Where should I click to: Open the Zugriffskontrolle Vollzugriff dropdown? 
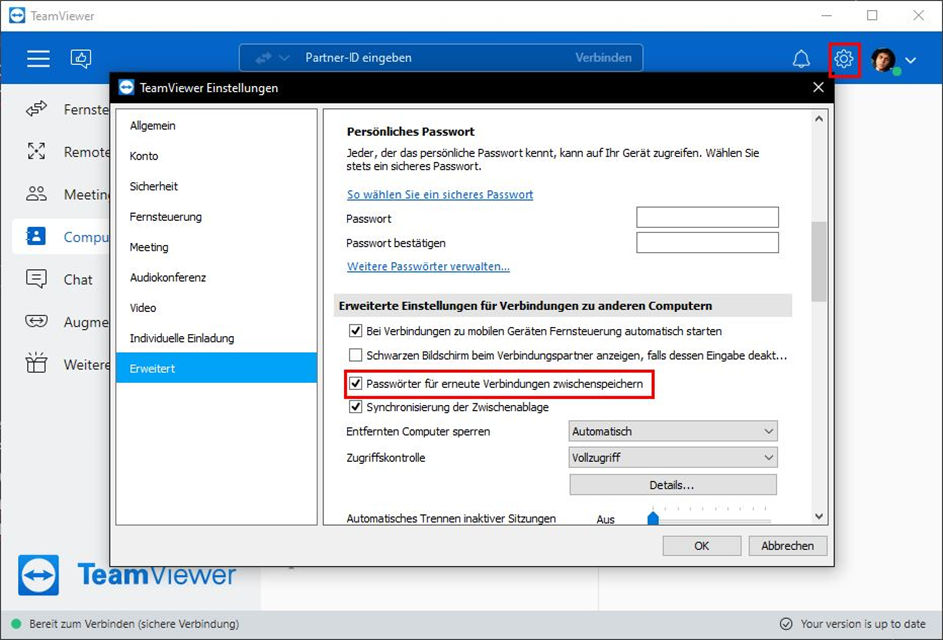pos(673,458)
